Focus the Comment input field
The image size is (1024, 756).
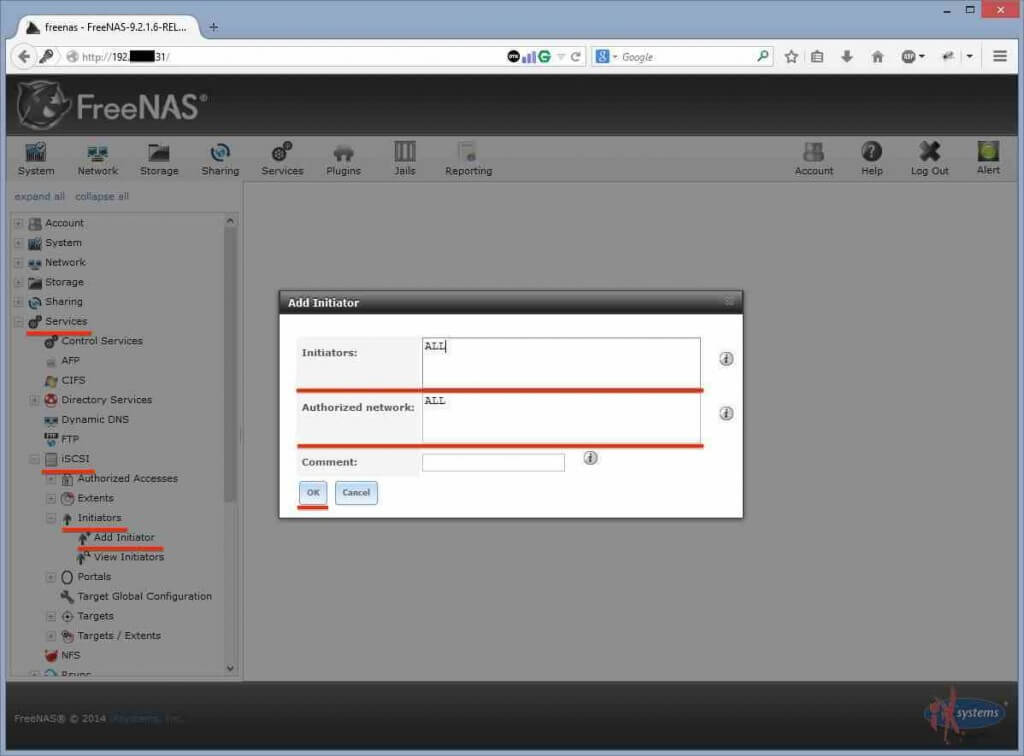point(493,462)
